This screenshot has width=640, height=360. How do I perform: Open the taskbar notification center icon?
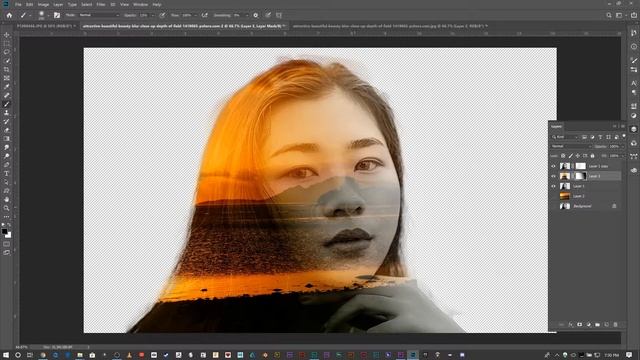pos(629,355)
